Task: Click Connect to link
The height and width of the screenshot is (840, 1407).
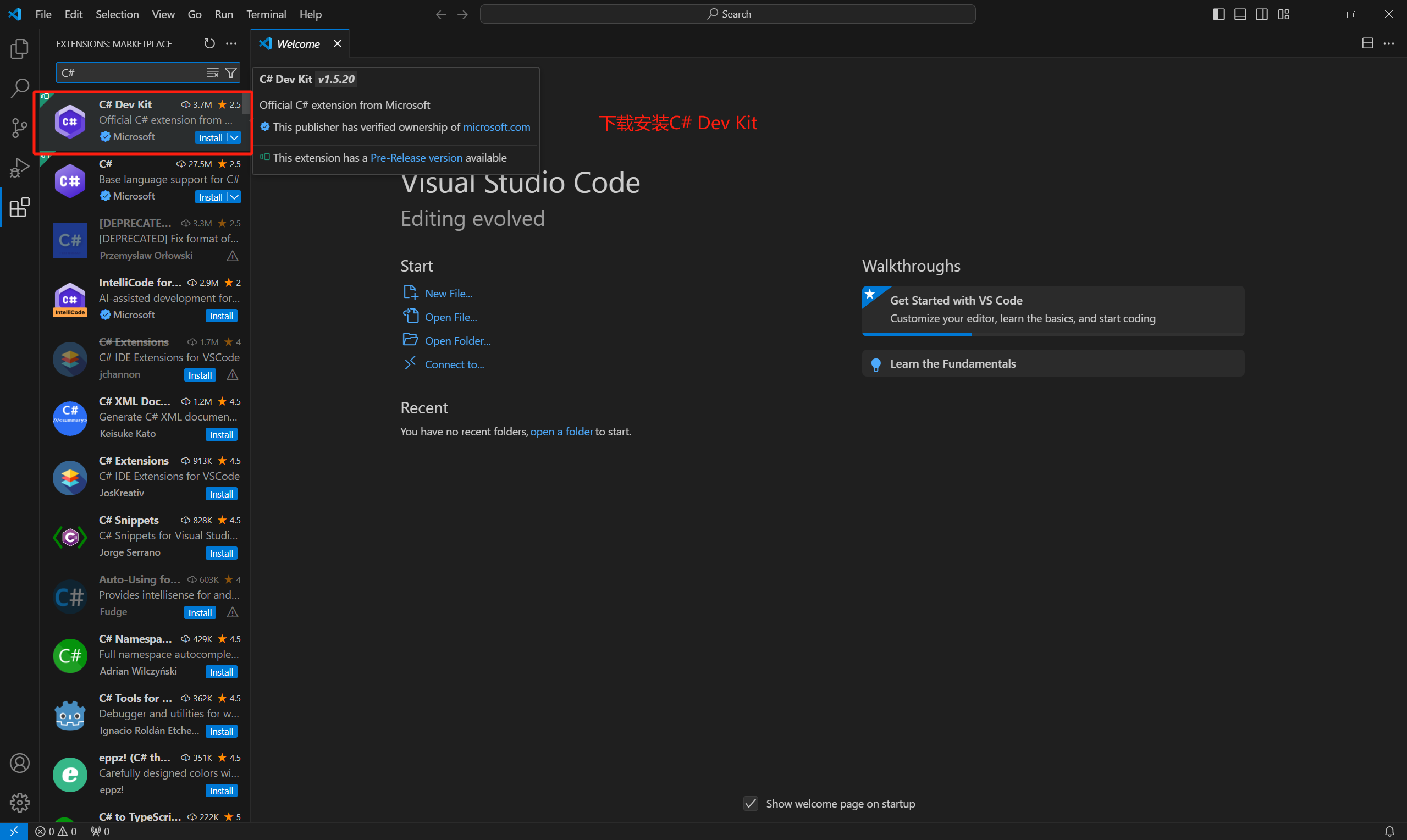Action: pyautogui.click(x=455, y=364)
